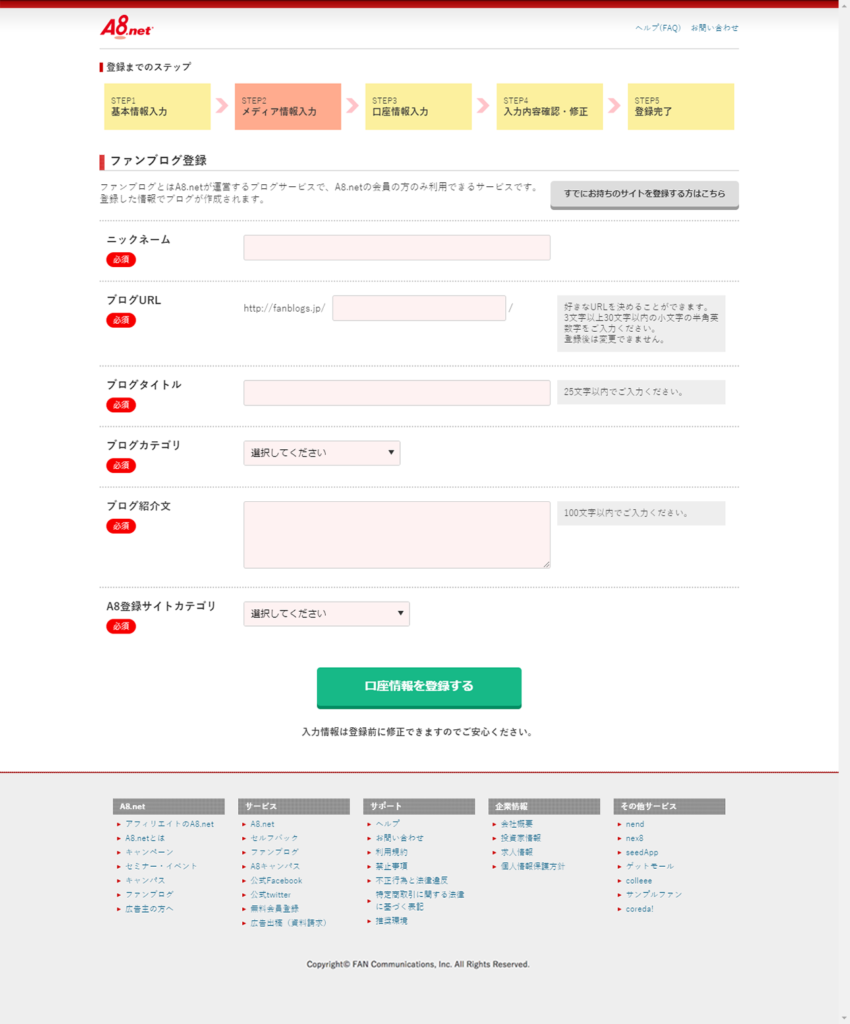Click the ブログタイトル input field

click(396, 393)
